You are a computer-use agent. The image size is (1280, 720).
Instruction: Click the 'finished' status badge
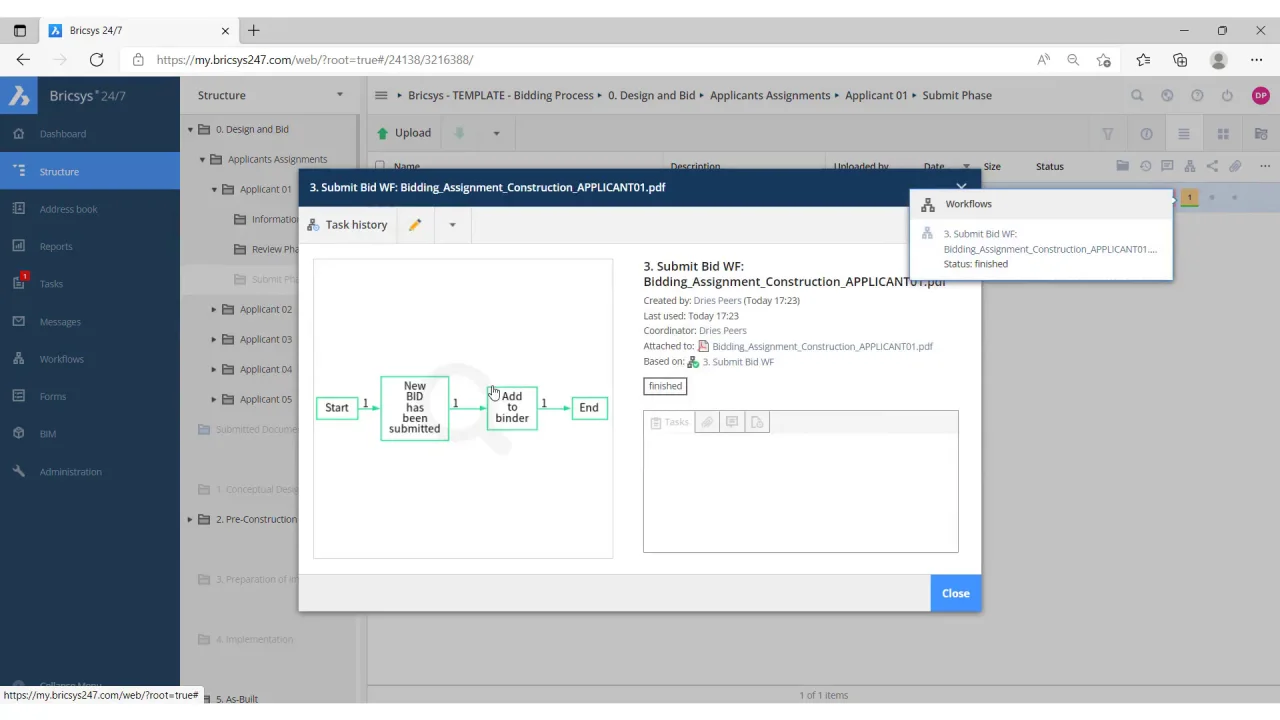pos(665,386)
